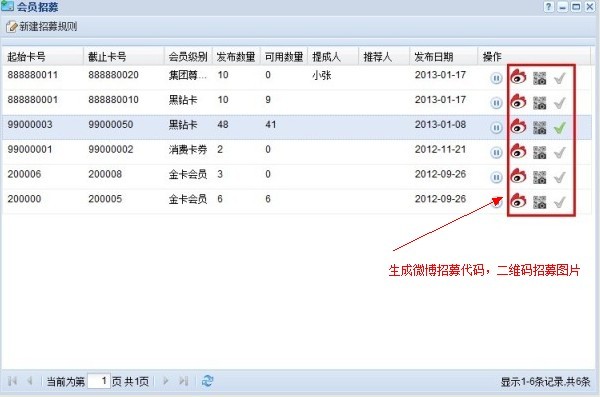The height and width of the screenshot is (397, 600).
Task: Pause recruitment rule starting 888880001
Action: pyautogui.click(x=496, y=103)
